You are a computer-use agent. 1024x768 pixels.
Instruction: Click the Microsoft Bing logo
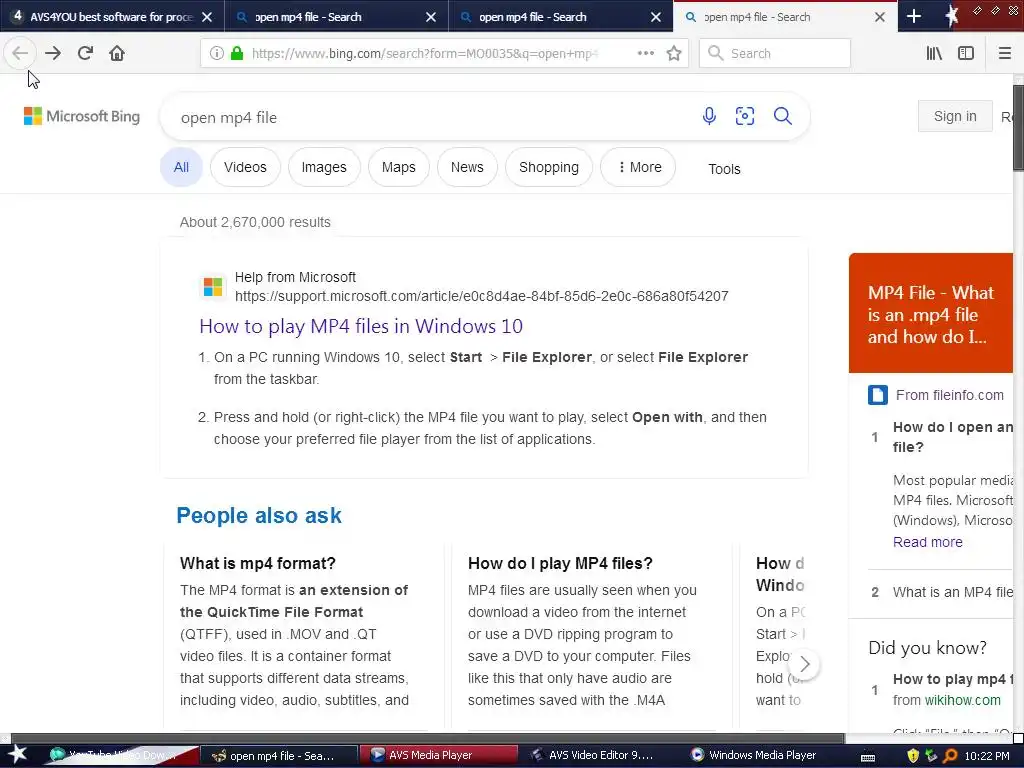82,116
